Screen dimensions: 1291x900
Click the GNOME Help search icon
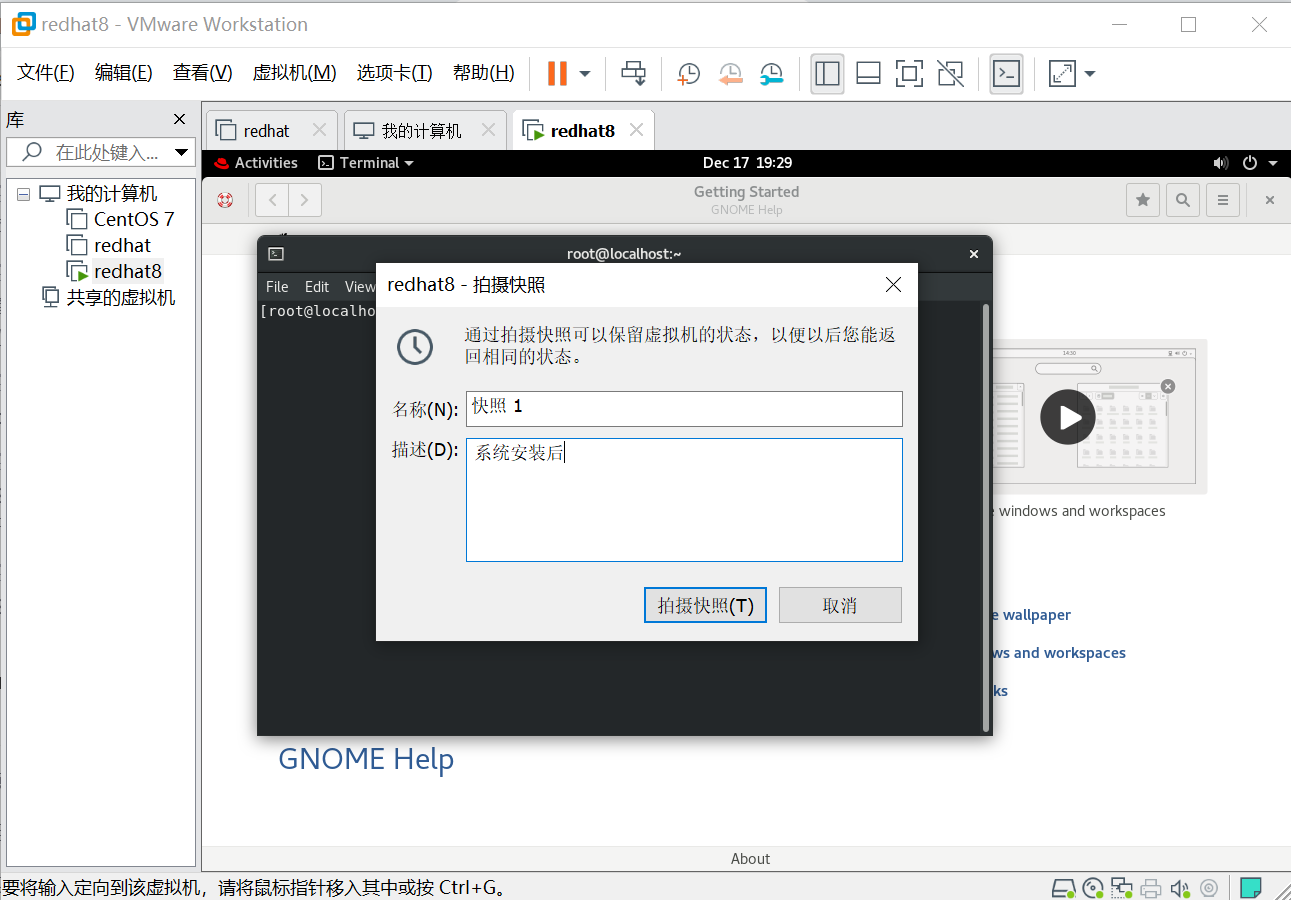1183,200
